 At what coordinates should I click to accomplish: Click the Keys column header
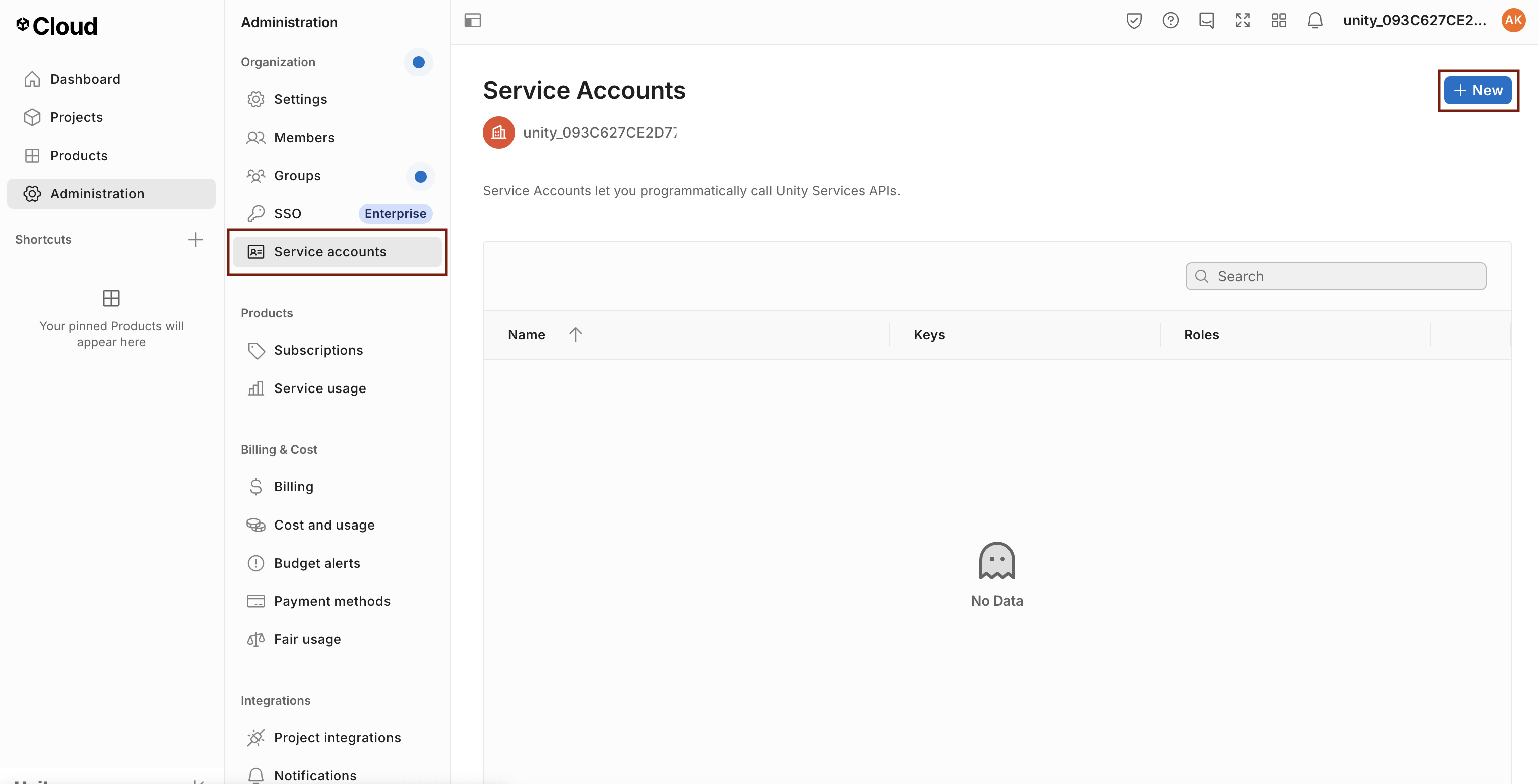929,334
